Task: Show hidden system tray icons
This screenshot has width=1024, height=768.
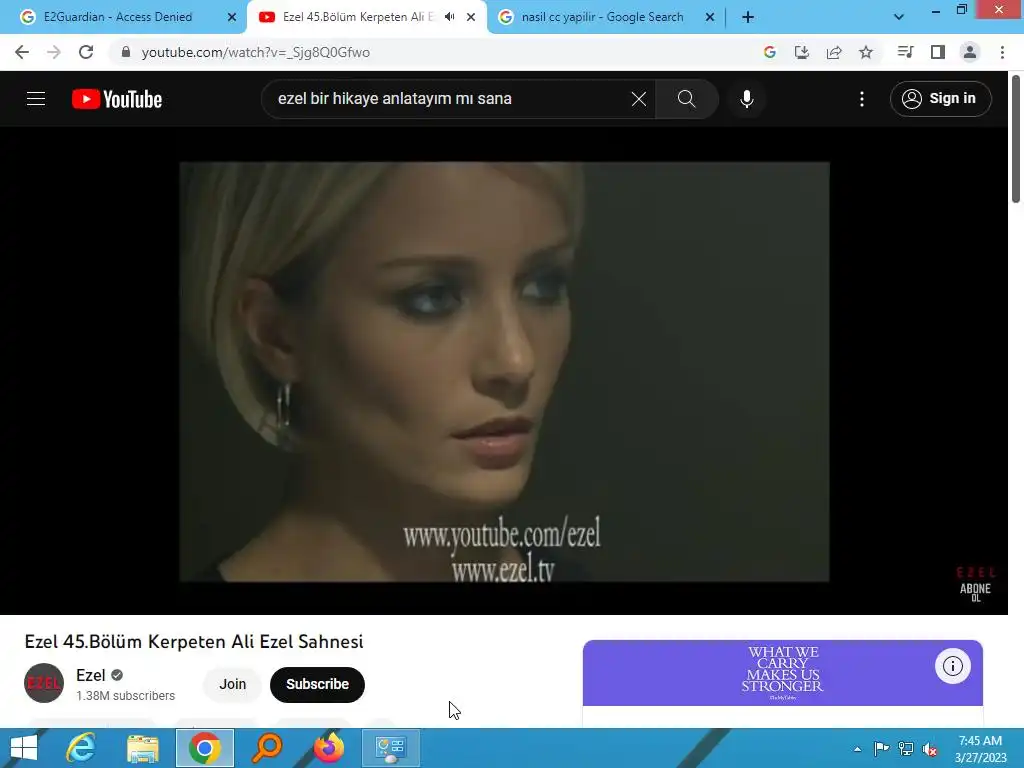Action: point(857,749)
